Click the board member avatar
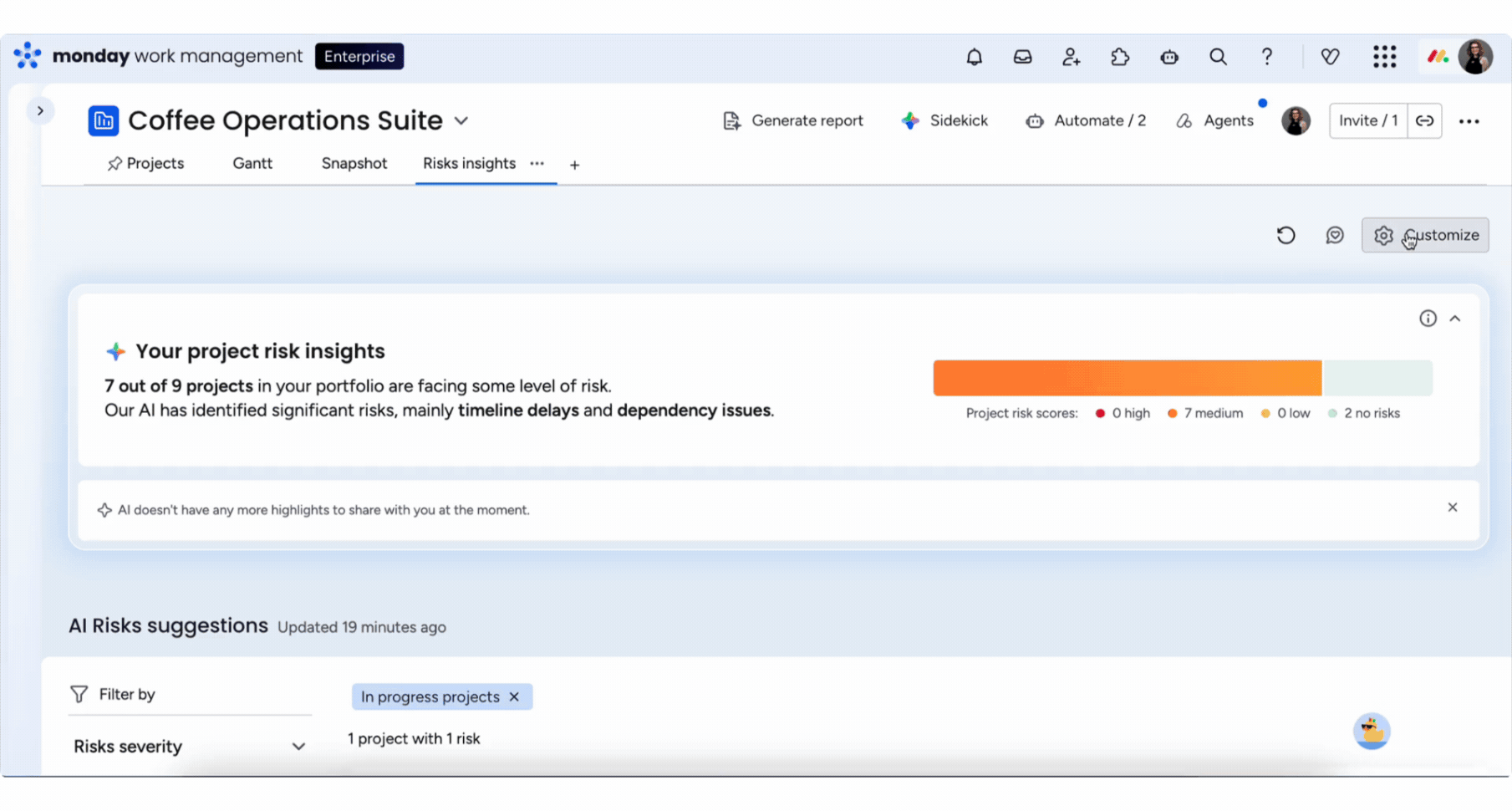Viewport: 1512px width, 811px height. (x=1296, y=121)
